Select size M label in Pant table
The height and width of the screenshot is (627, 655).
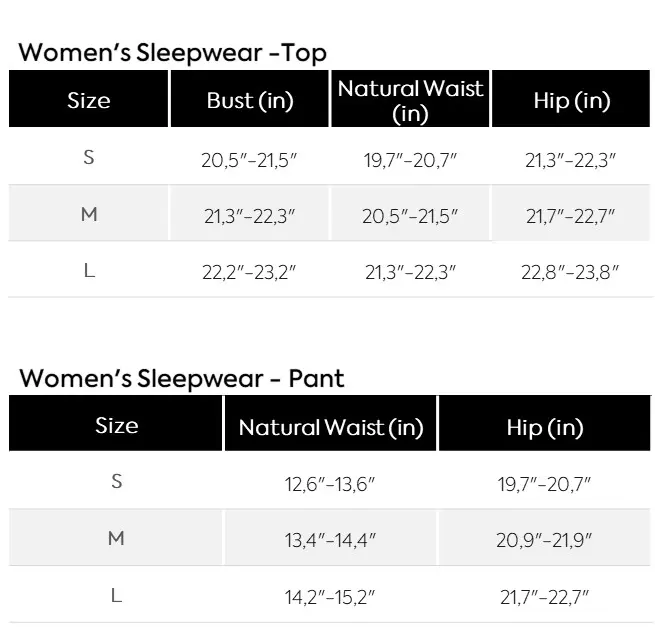[116, 539]
